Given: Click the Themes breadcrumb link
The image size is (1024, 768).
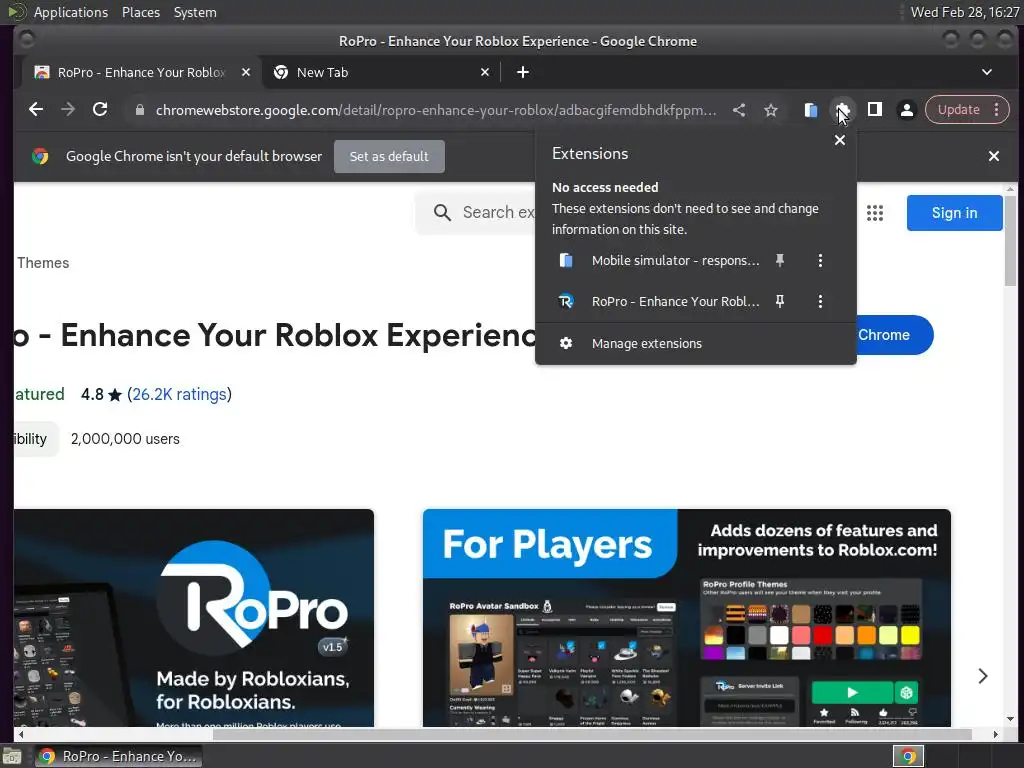Looking at the screenshot, I should point(43,263).
